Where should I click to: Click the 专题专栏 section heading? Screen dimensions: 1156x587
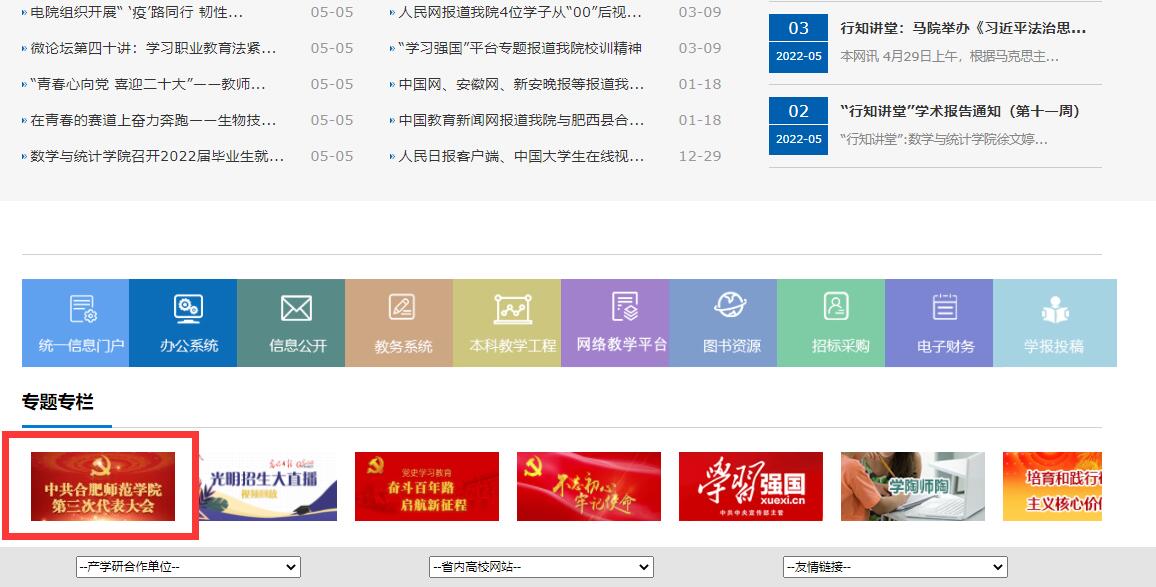(58, 402)
